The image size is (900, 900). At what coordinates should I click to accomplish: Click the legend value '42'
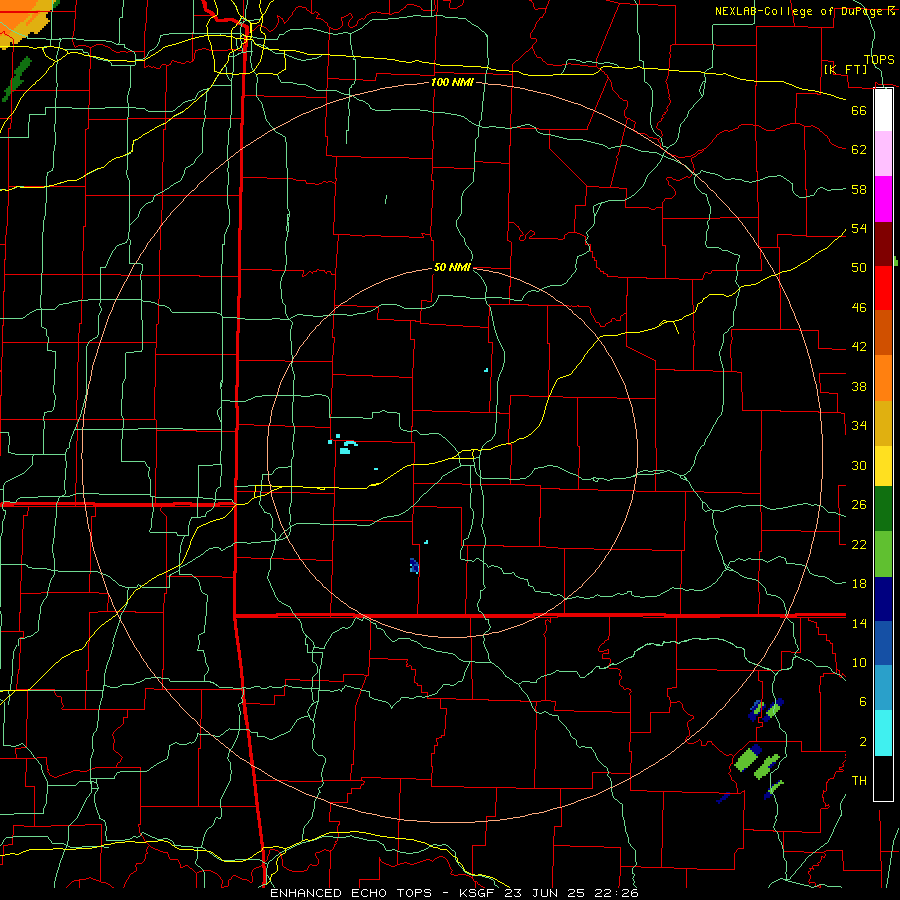(859, 346)
